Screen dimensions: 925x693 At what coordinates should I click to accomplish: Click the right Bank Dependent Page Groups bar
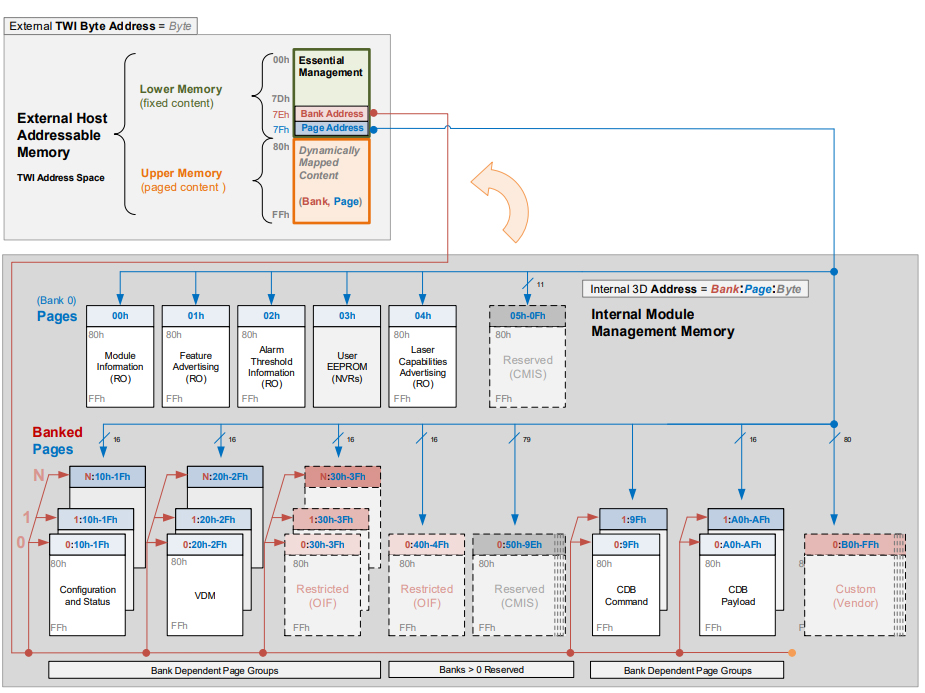pos(687,670)
